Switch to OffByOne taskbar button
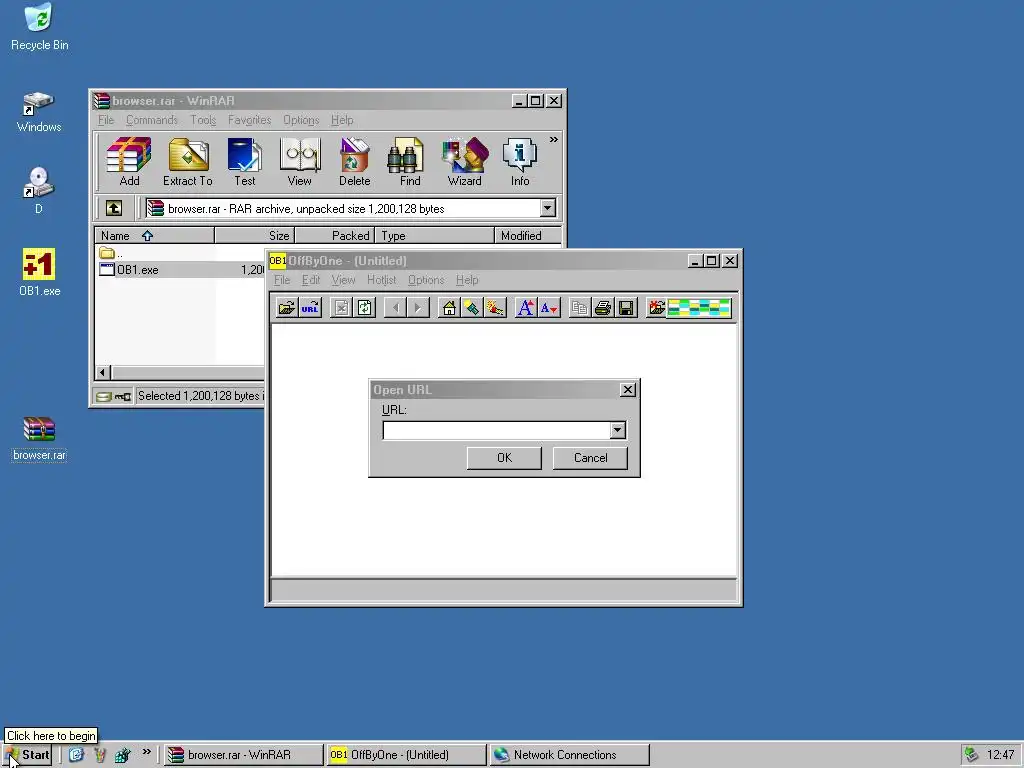The width and height of the screenshot is (1024, 768). [x=406, y=755]
